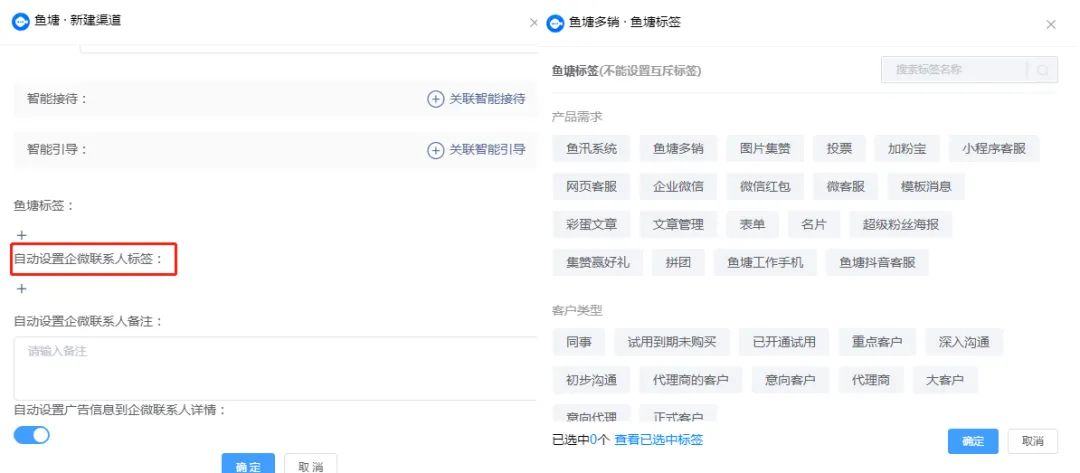Select the 名片 tag
Viewport: 1080px width, 473px height.
[x=815, y=224]
